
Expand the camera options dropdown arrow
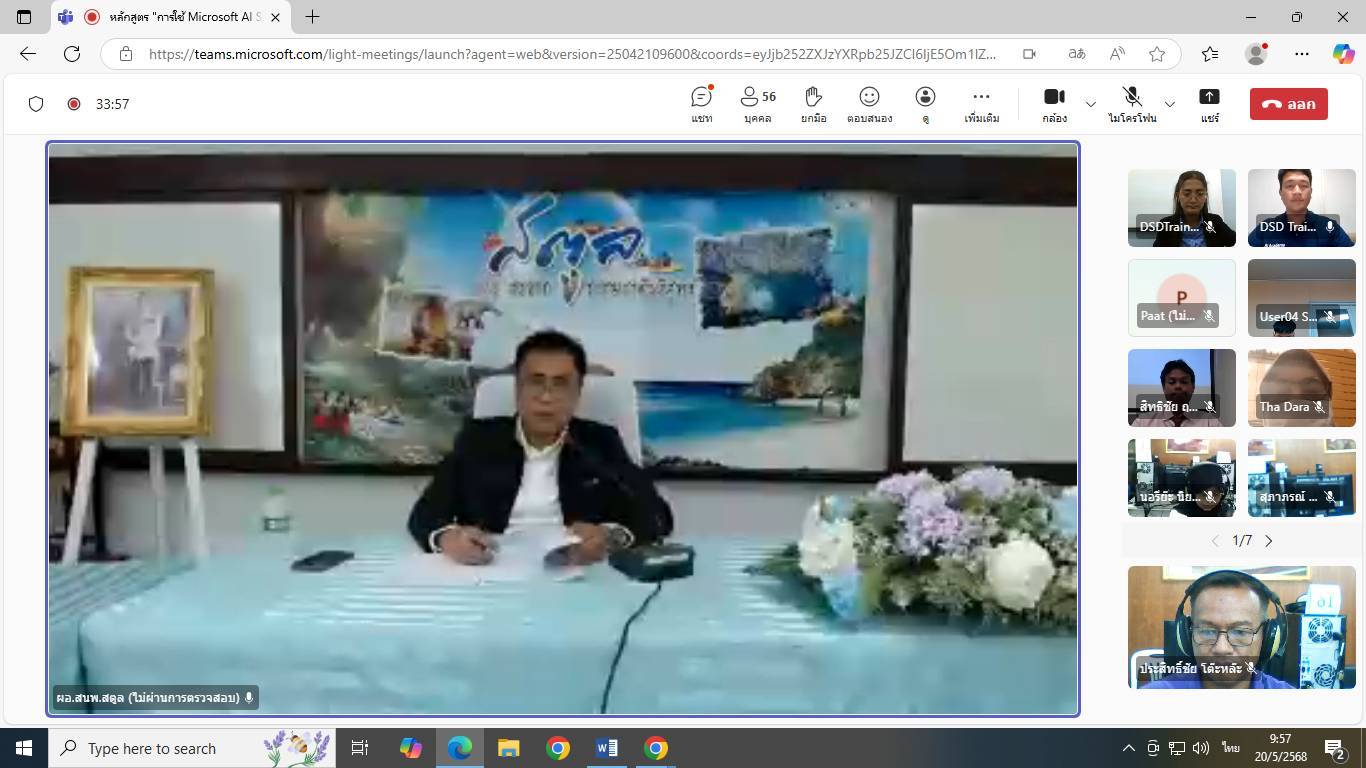point(1091,104)
